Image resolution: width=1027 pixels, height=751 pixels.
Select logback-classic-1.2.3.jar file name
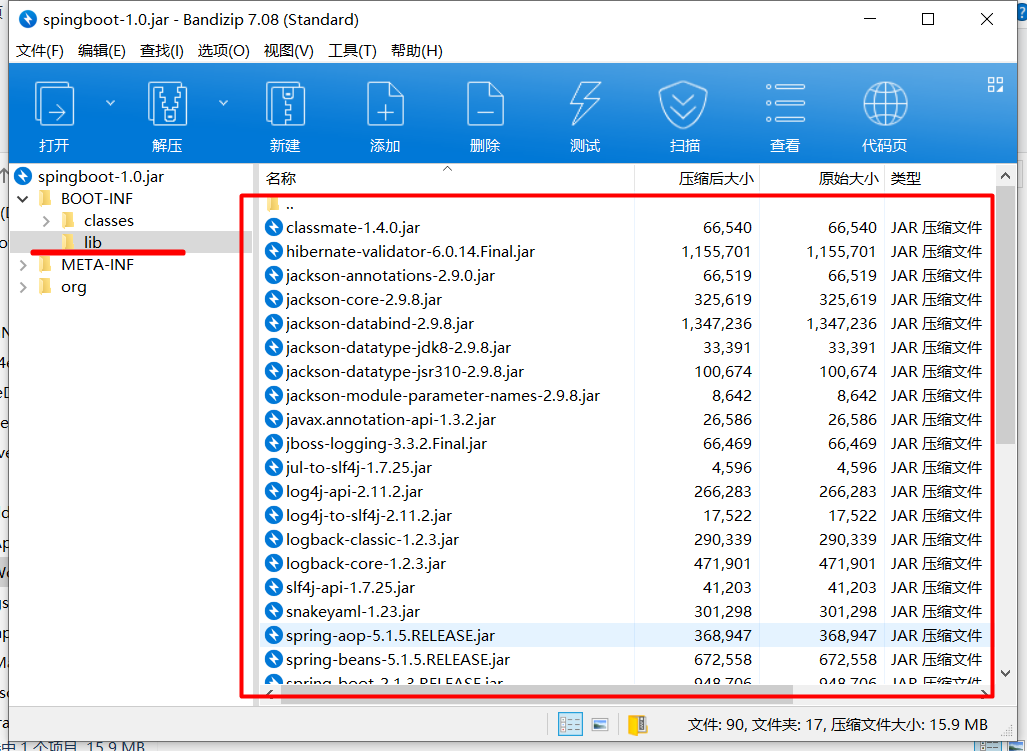point(372,540)
